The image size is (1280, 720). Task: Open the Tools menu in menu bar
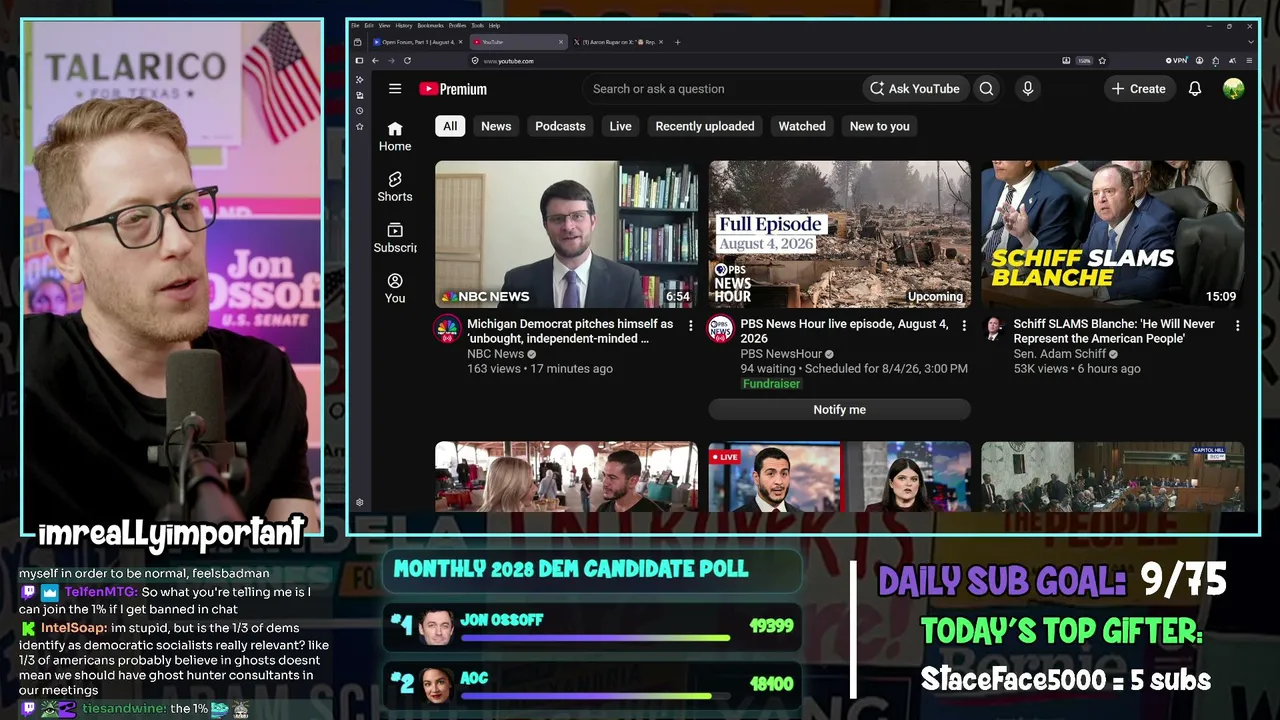pos(478,25)
